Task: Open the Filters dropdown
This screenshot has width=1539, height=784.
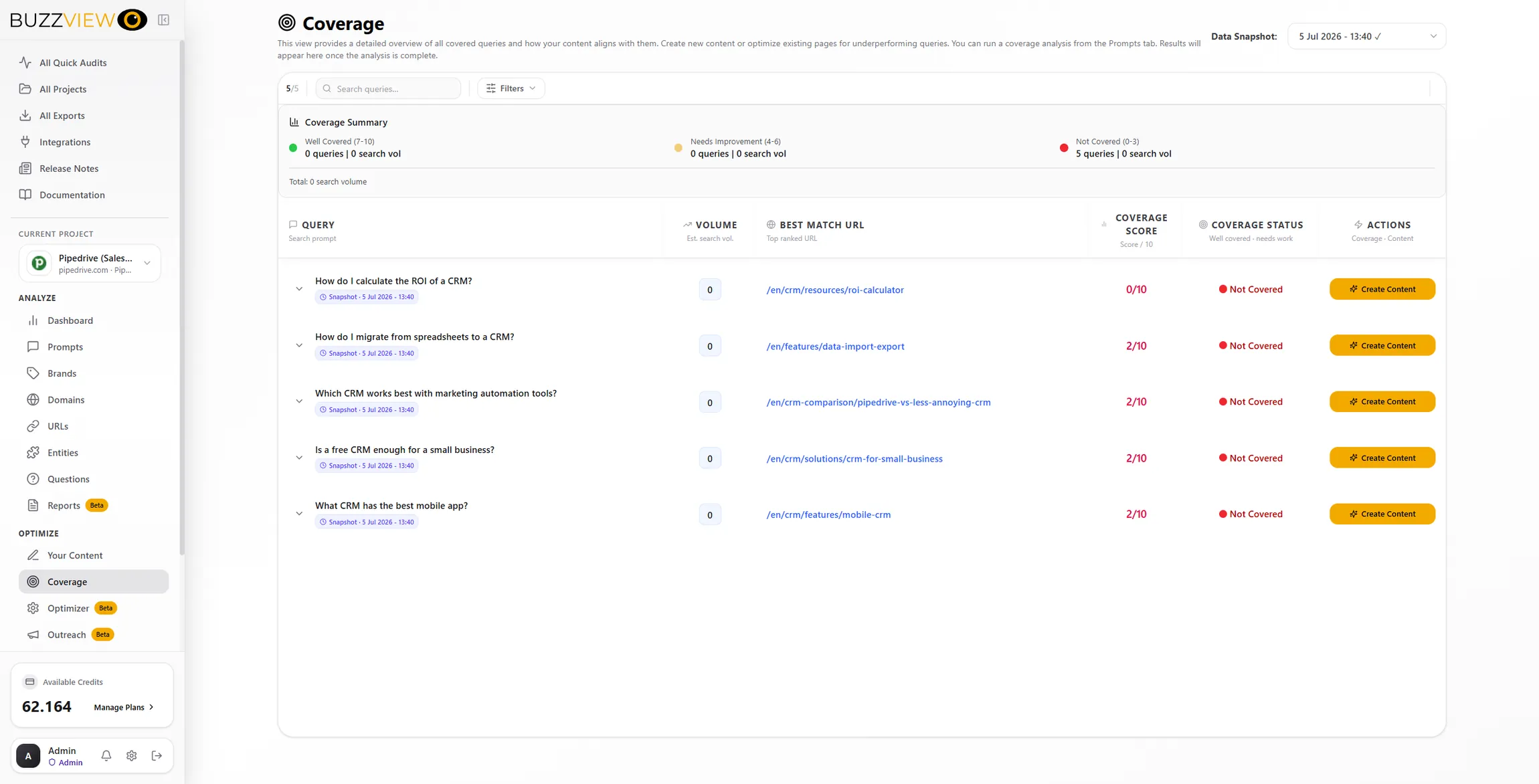Action: point(511,88)
